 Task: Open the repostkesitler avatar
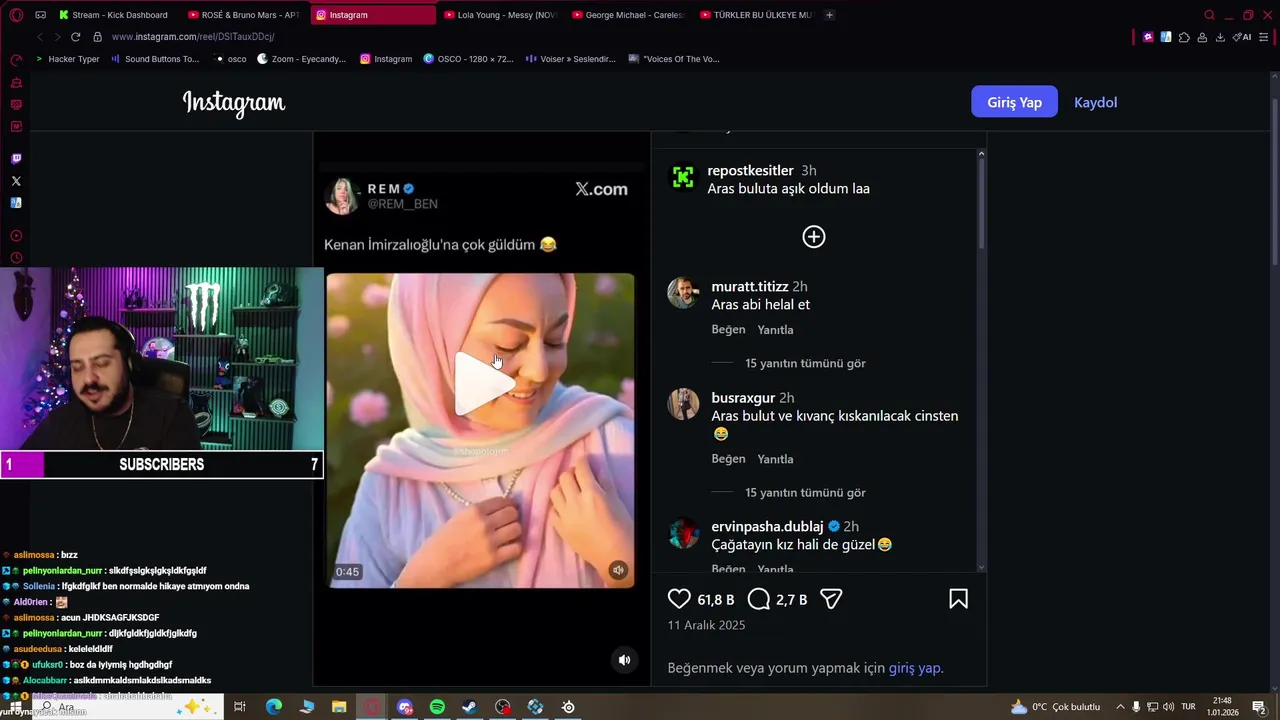683,178
